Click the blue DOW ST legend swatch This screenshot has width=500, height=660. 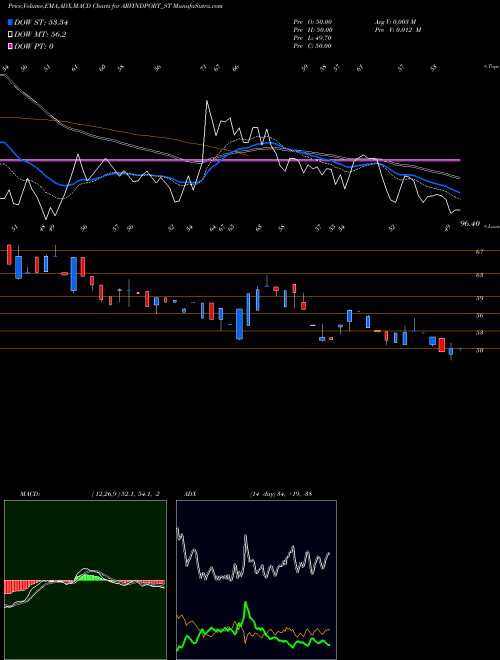10,22
